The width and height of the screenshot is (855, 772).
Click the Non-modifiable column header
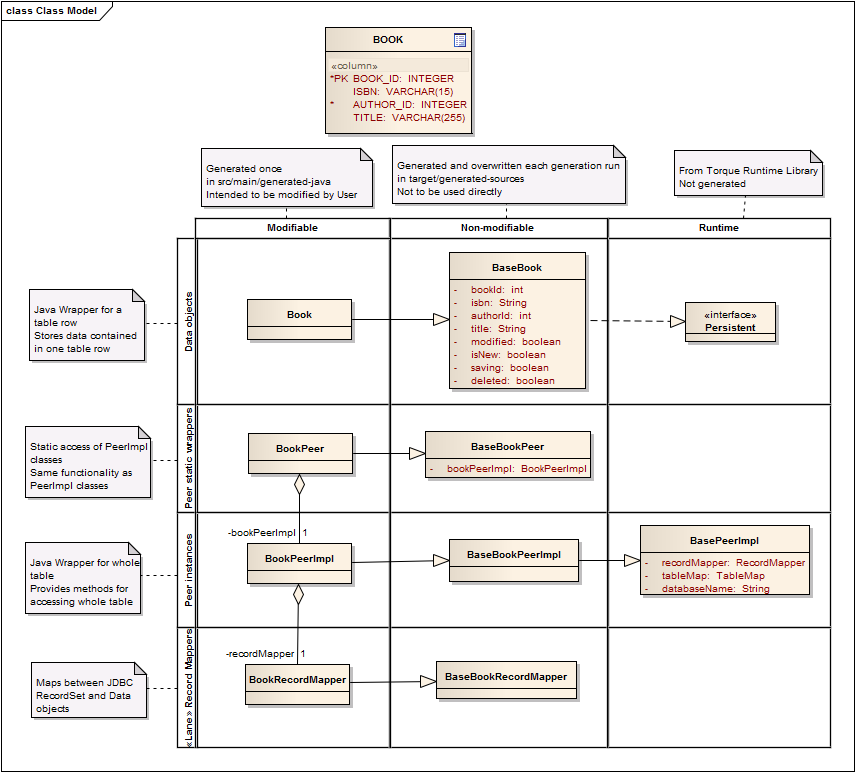point(498,228)
